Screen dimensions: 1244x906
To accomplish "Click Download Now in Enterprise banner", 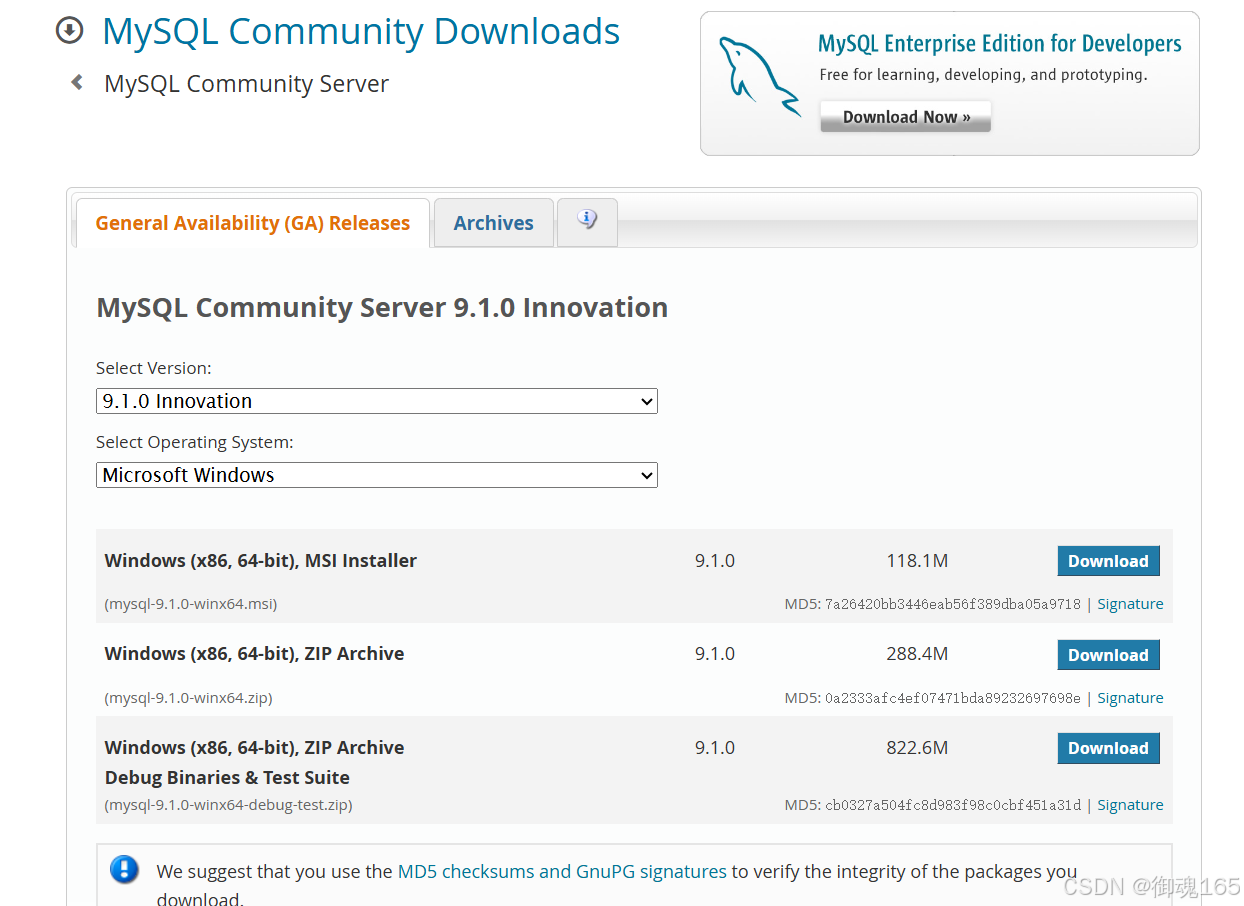I will pyautogui.click(x=906, y=117).
